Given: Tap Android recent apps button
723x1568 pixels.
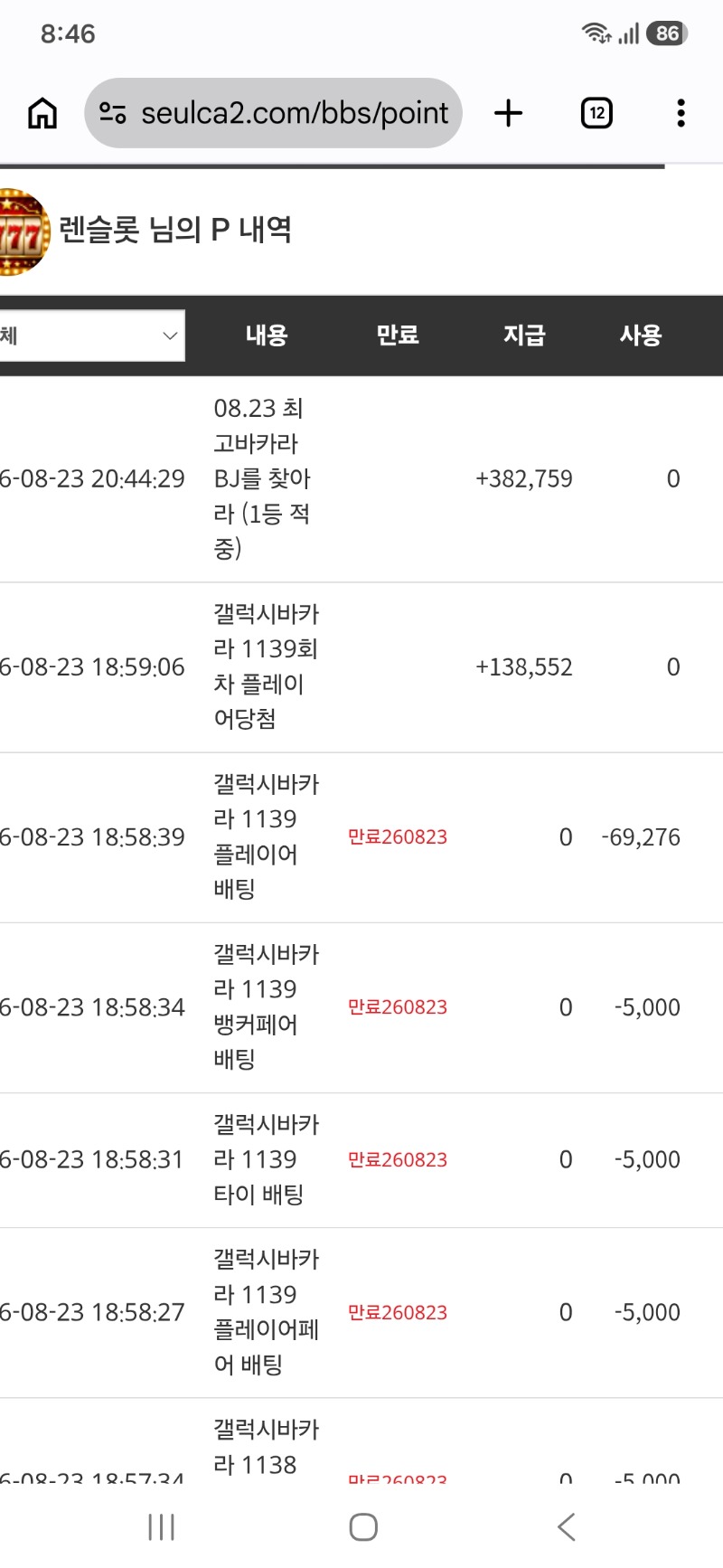Looking at the screenshot, I should point(161,1527).
